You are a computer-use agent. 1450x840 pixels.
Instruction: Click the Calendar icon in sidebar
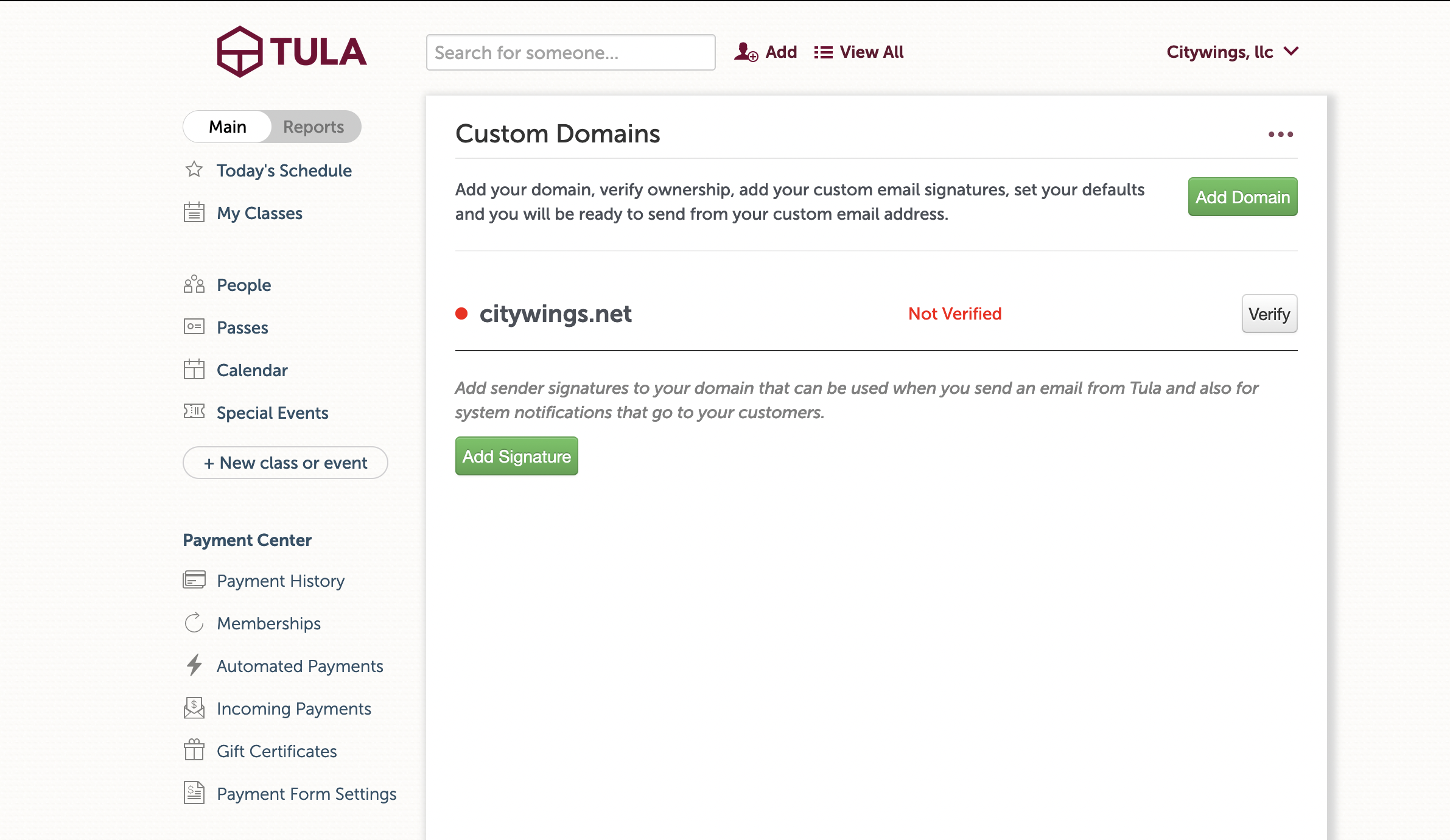click(x=194, y=369)
